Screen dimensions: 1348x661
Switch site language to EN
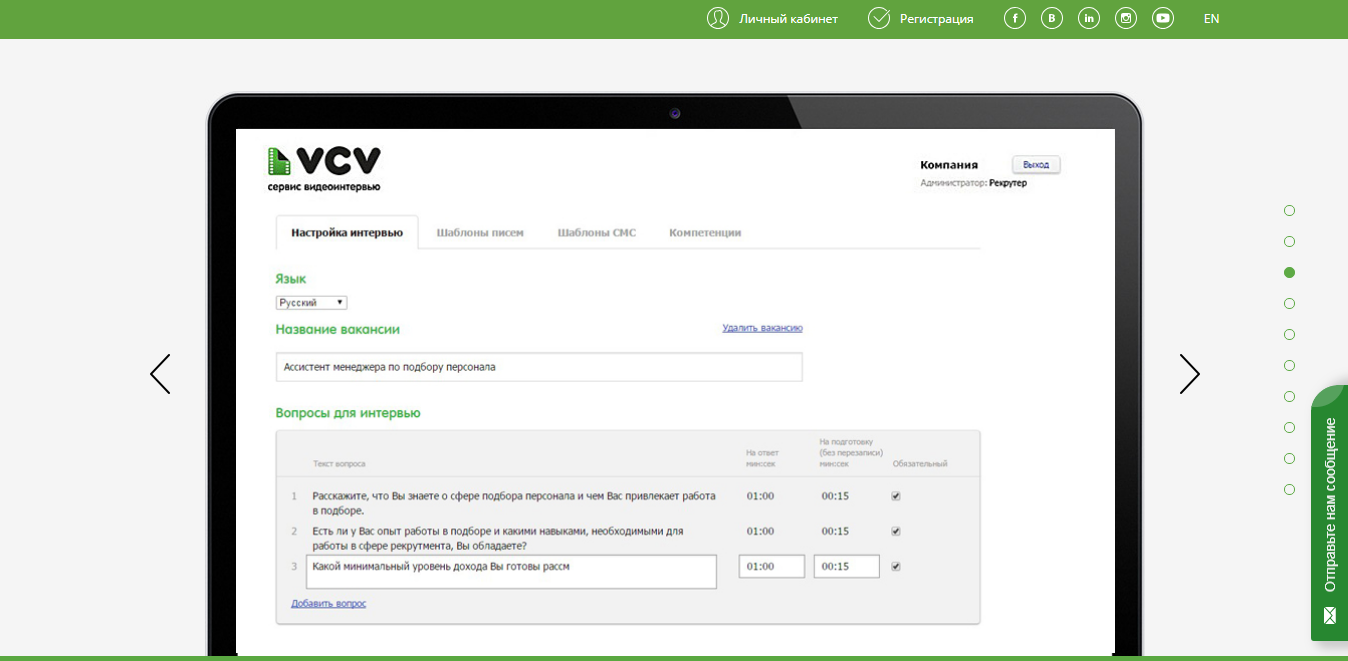point(1211,18)
